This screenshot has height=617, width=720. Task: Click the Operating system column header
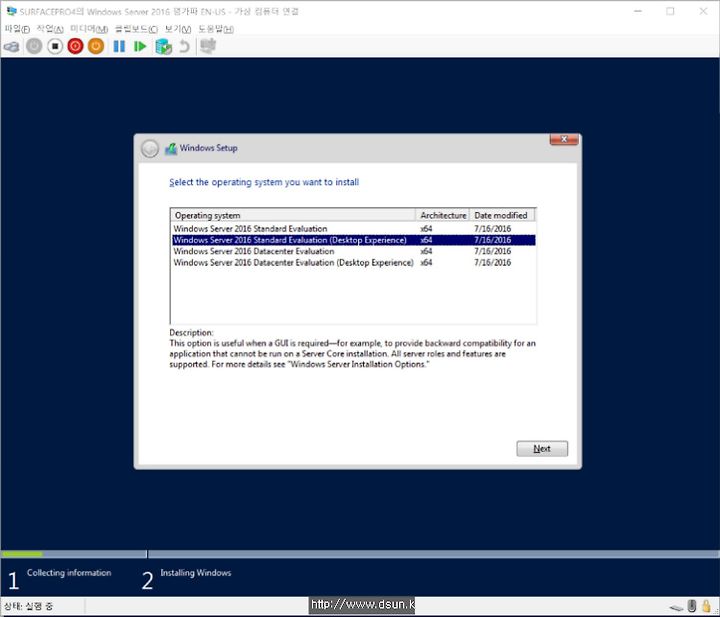293,215
